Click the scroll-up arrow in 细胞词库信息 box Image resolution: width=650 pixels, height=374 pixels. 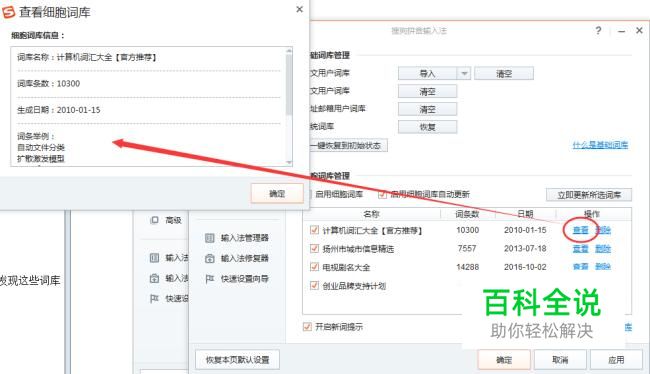289,51
